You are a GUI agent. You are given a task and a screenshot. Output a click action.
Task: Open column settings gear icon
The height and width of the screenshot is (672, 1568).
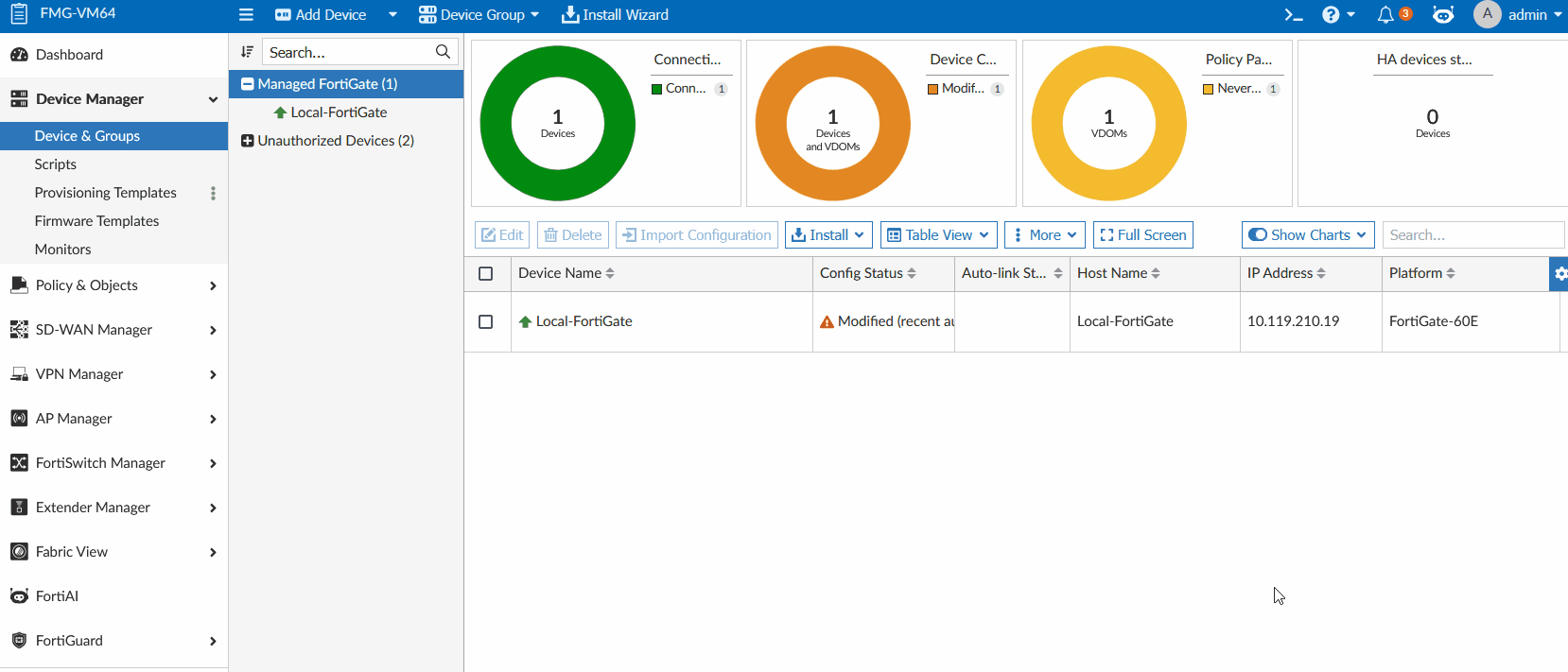pos(1559,273)
